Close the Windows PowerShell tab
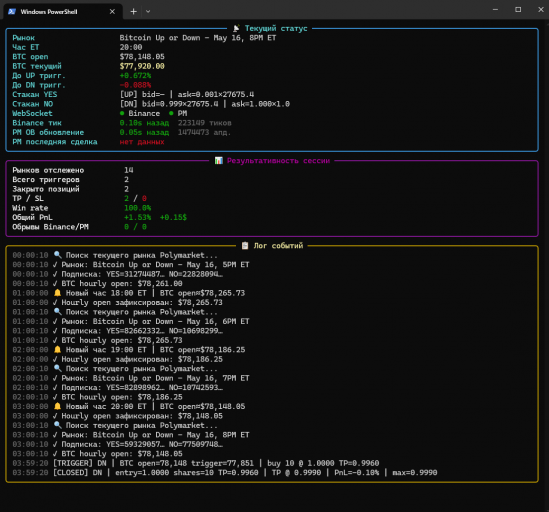 pyautogui.click(x=112, y=12)
